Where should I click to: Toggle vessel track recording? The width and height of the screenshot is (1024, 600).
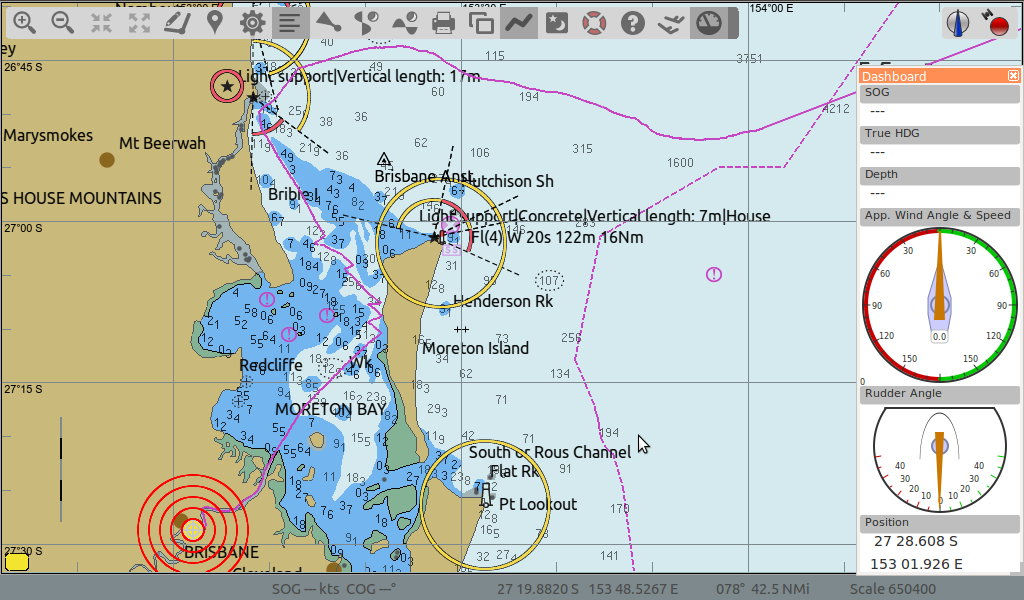coord(519,22)
